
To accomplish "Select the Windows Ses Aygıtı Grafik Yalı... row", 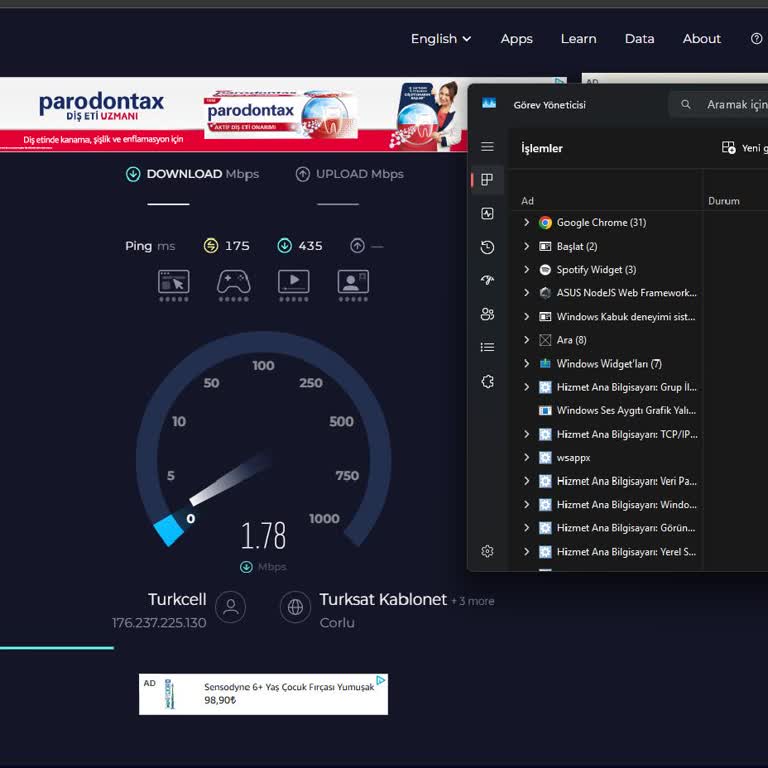I will coord(607,410).
